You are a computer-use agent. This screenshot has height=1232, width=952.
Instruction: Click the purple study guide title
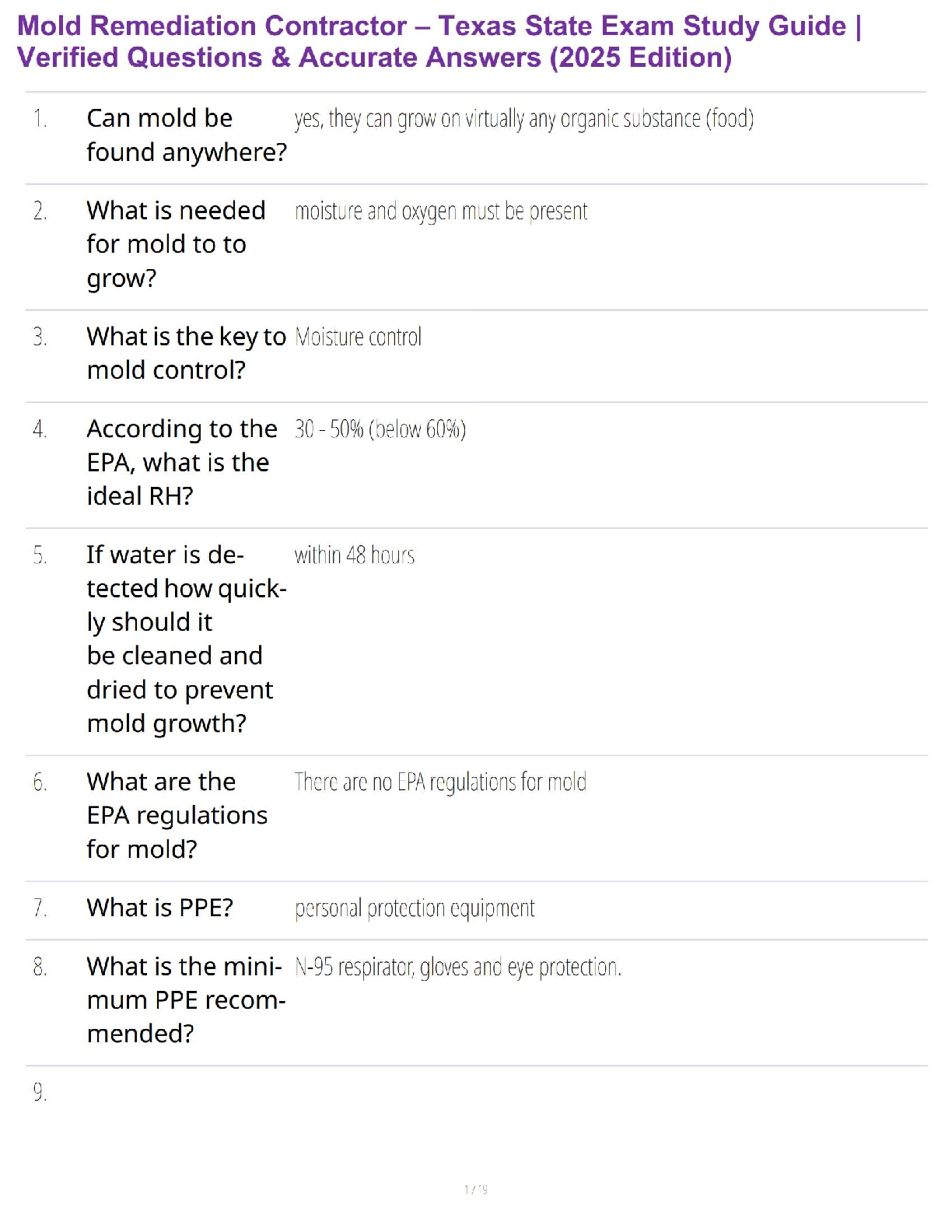(439, 41)
